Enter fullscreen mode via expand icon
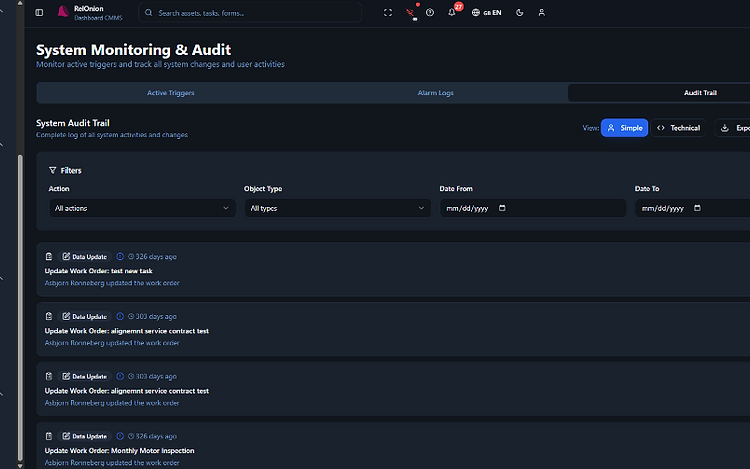 pyautogui.click(x=388, y=13)
